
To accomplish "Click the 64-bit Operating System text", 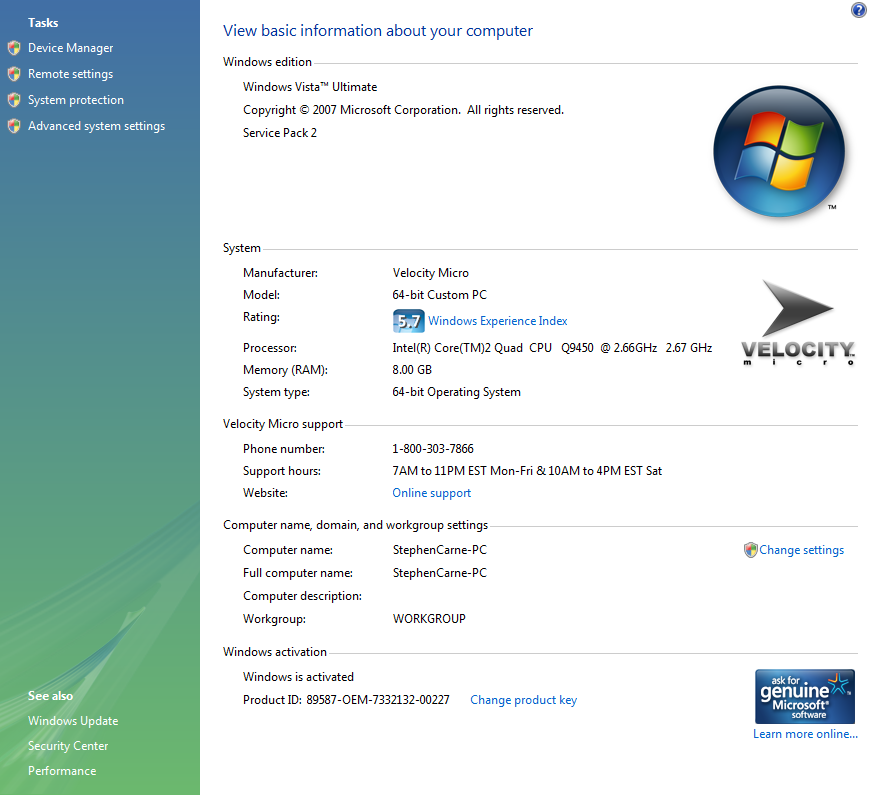I will (457, 392).
